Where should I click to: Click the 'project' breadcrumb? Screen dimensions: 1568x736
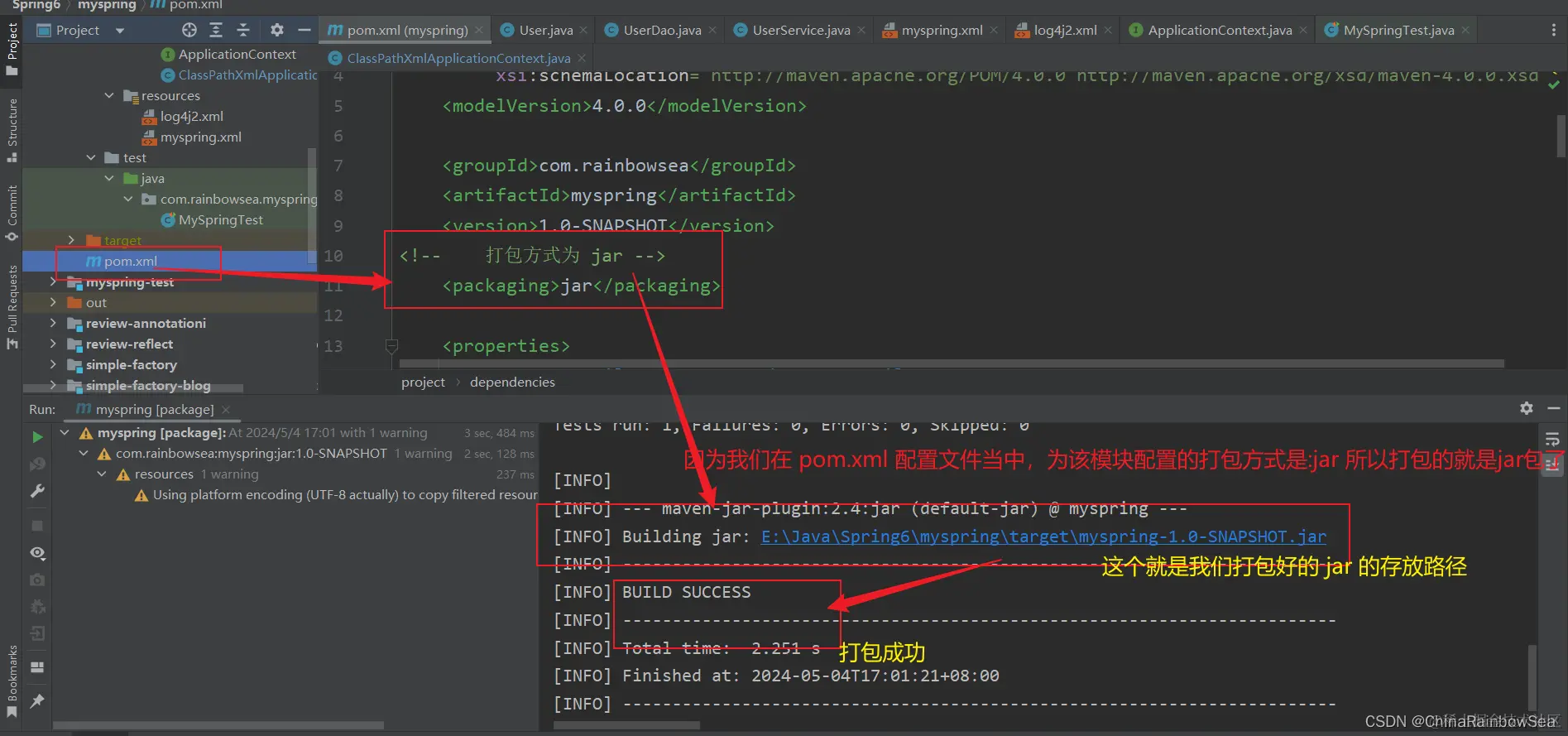[x=423, y=382]
